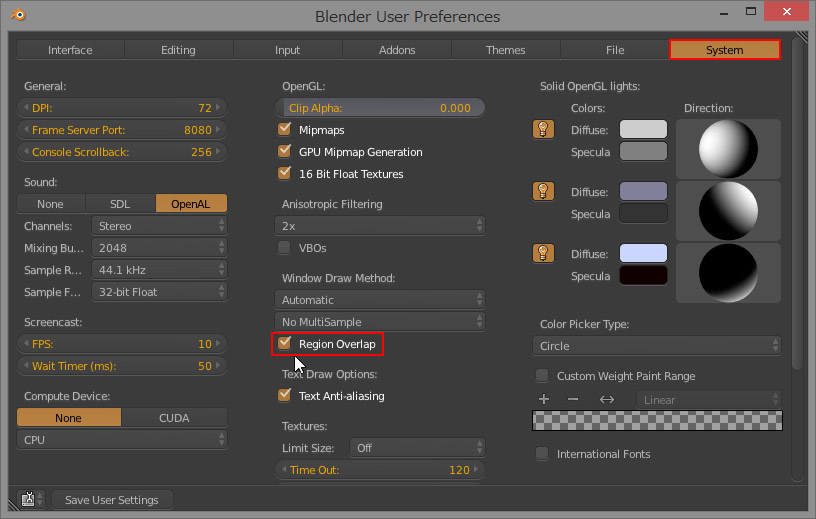Select None sound device option
Image resolution: width=816 pixels, height=519 pixels.
click(x=50, y=204)
